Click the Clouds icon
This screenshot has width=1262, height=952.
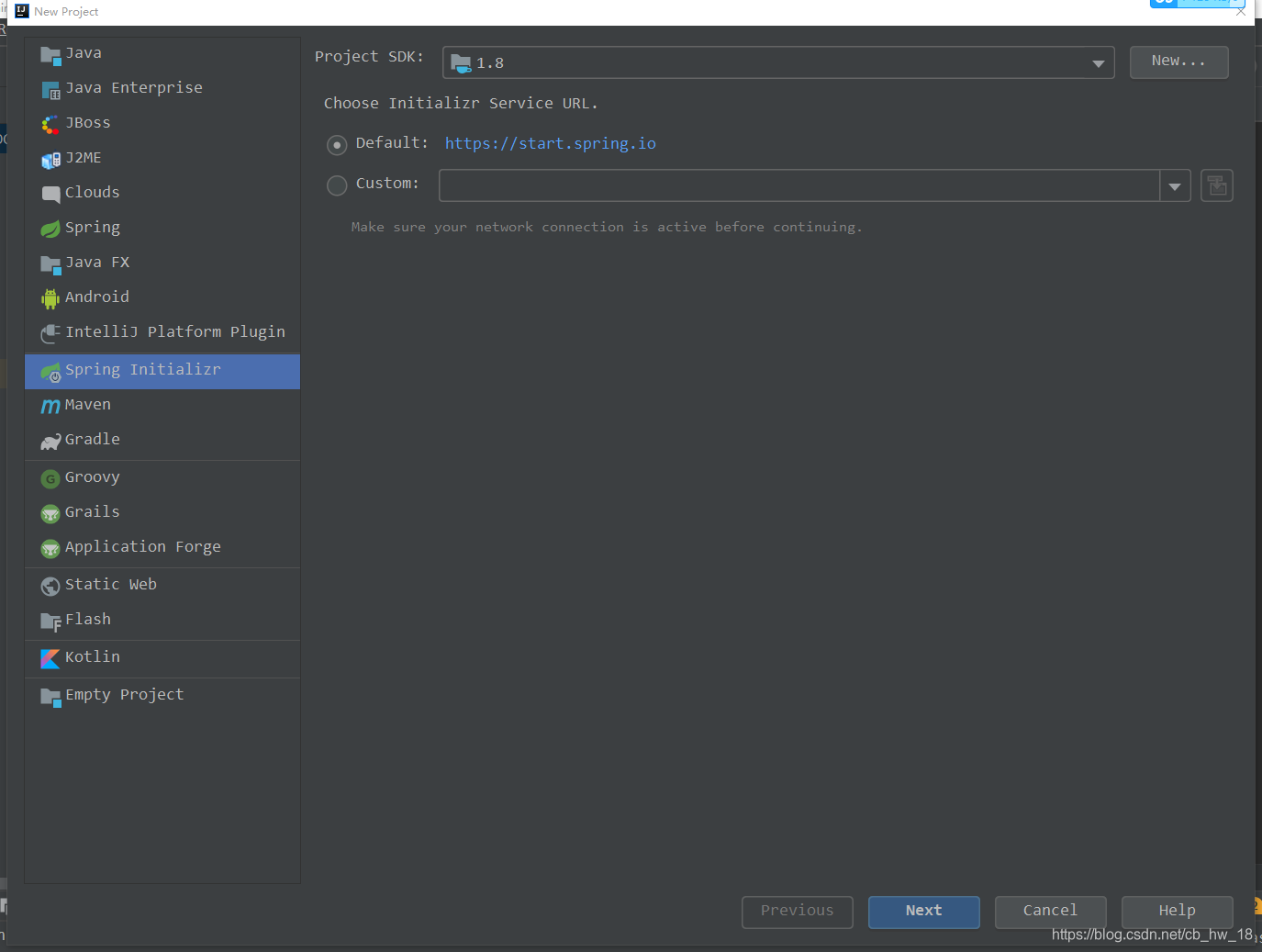coord(50,194)
